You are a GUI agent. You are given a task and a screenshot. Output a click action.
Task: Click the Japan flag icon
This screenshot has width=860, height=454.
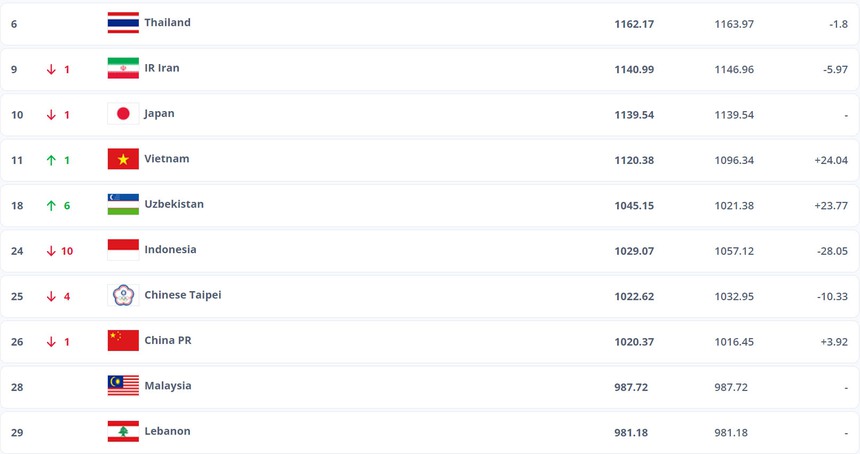123,114
